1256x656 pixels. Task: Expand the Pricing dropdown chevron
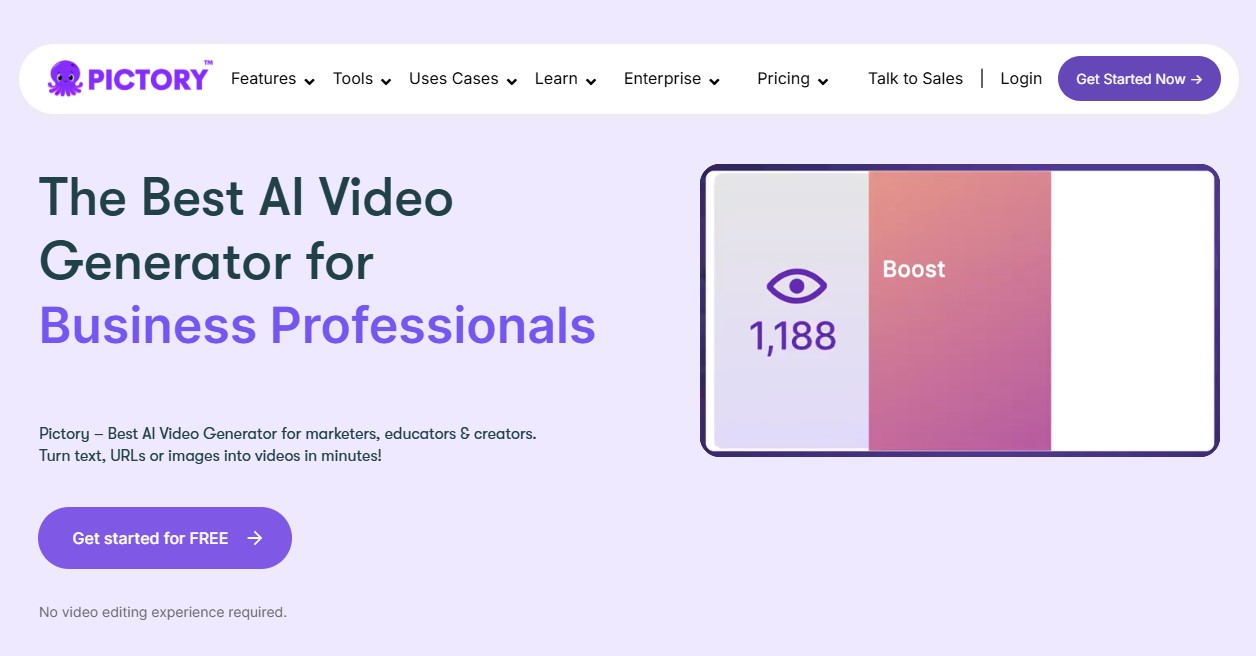(823, 82)
